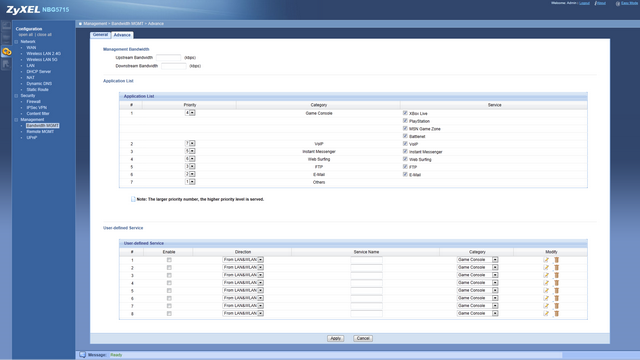The width and height of the screenshot is (640, 360).
Task: Click the bottom Maintenance icon in left sidebar strip
Action: [x=6, y=64]
